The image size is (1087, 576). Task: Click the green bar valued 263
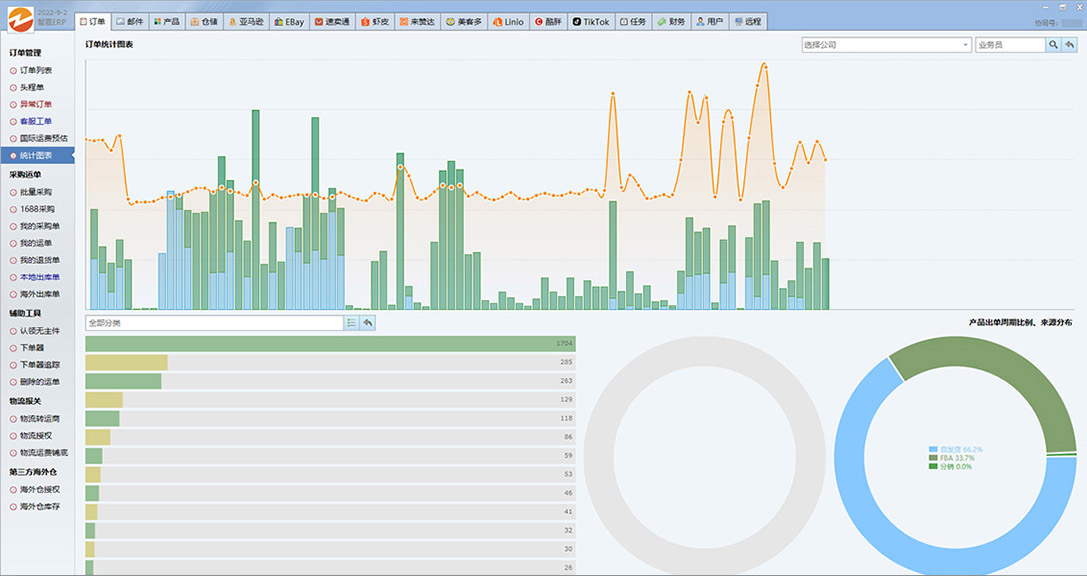(x=123, y=381)
